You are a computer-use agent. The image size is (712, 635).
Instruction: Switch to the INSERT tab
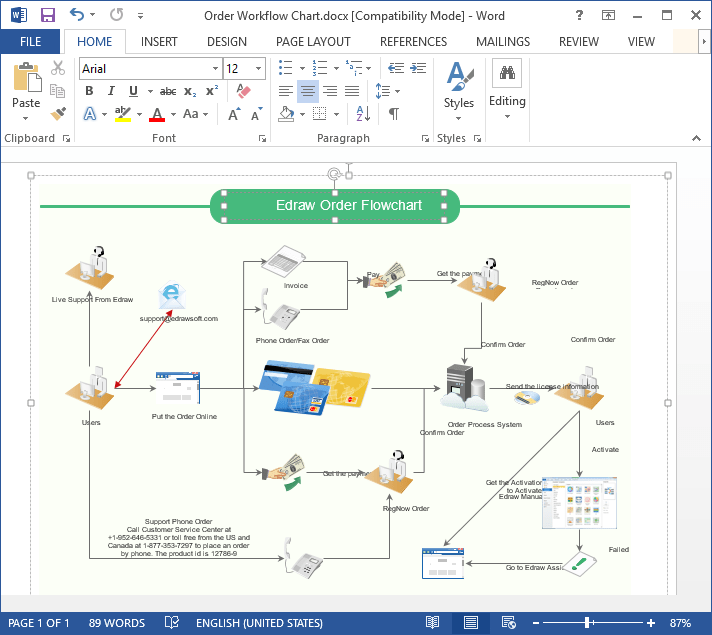[x=159, y=42]
